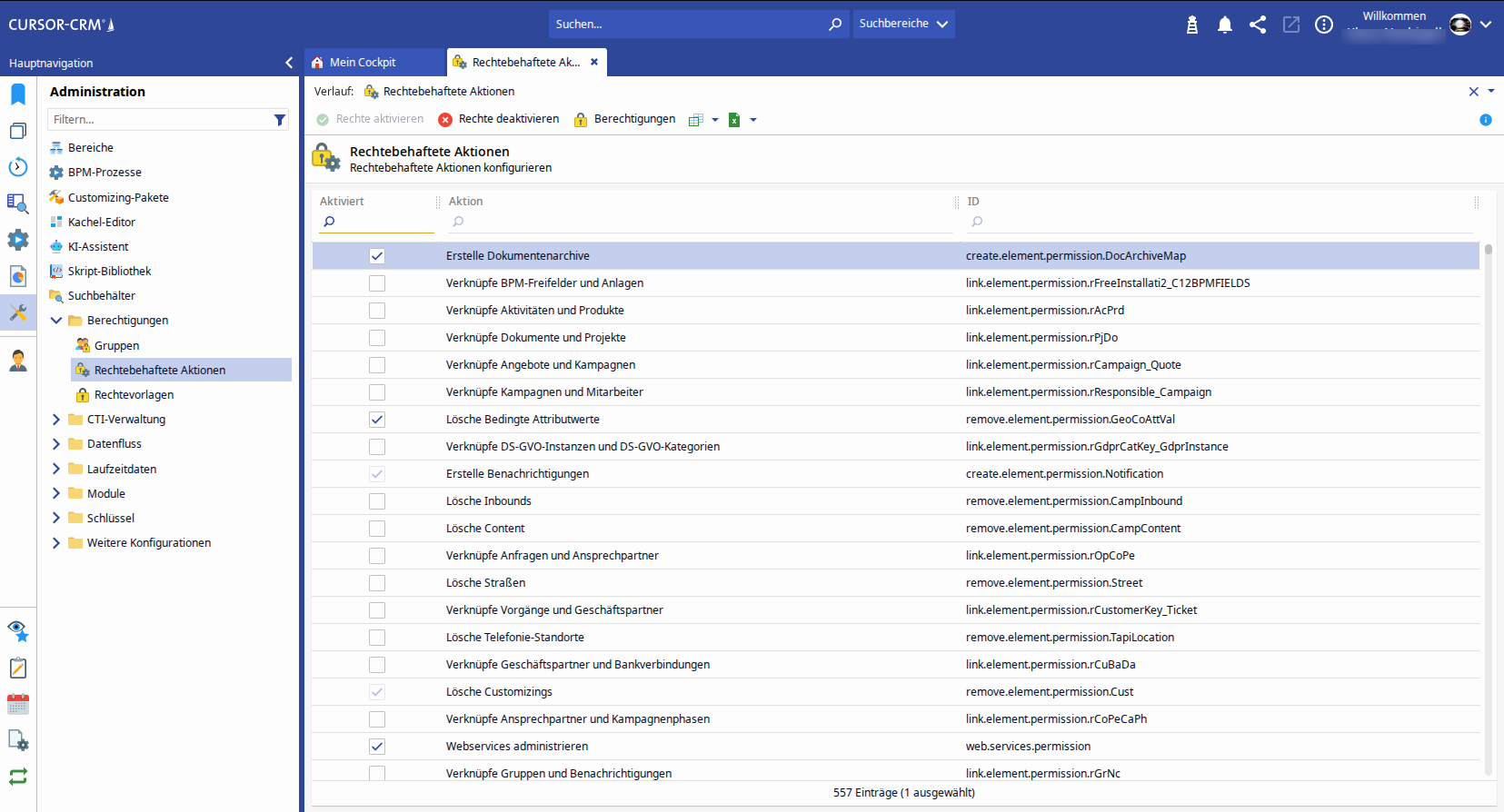Click the calendar icon in left sidebar
Viewport: 1504px width, 812px height.
pyautogui.click(x=18, y=704)
